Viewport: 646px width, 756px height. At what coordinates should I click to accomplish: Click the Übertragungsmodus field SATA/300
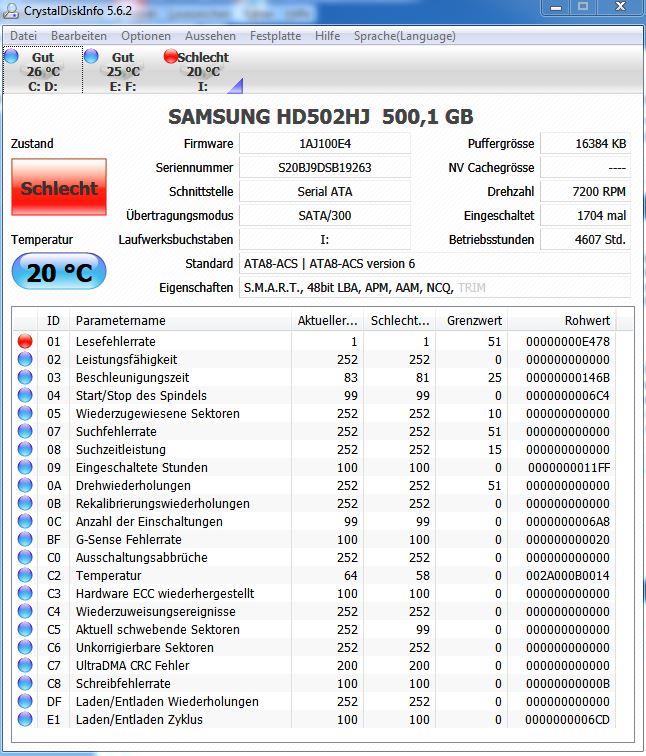pos(325,216)
